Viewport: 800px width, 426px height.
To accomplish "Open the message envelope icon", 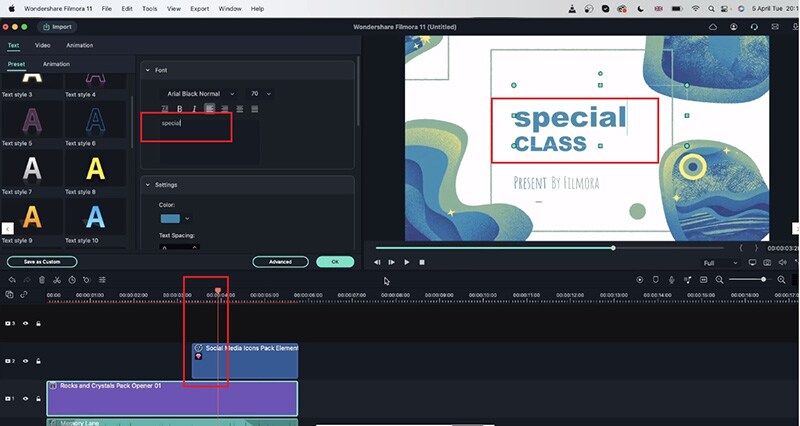I will coord(775,27).
